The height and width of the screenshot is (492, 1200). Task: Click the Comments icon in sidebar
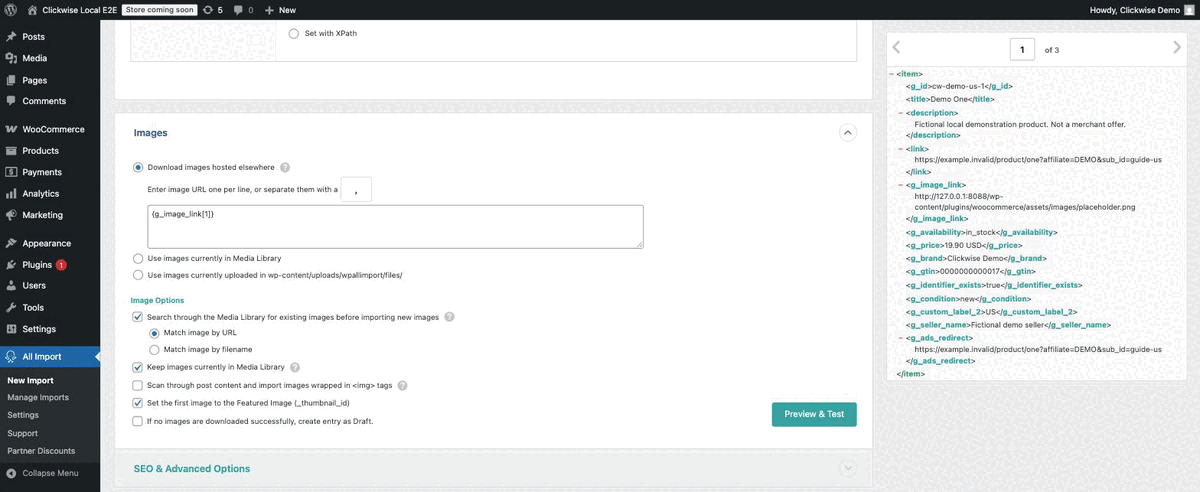(x=11, y=101)
